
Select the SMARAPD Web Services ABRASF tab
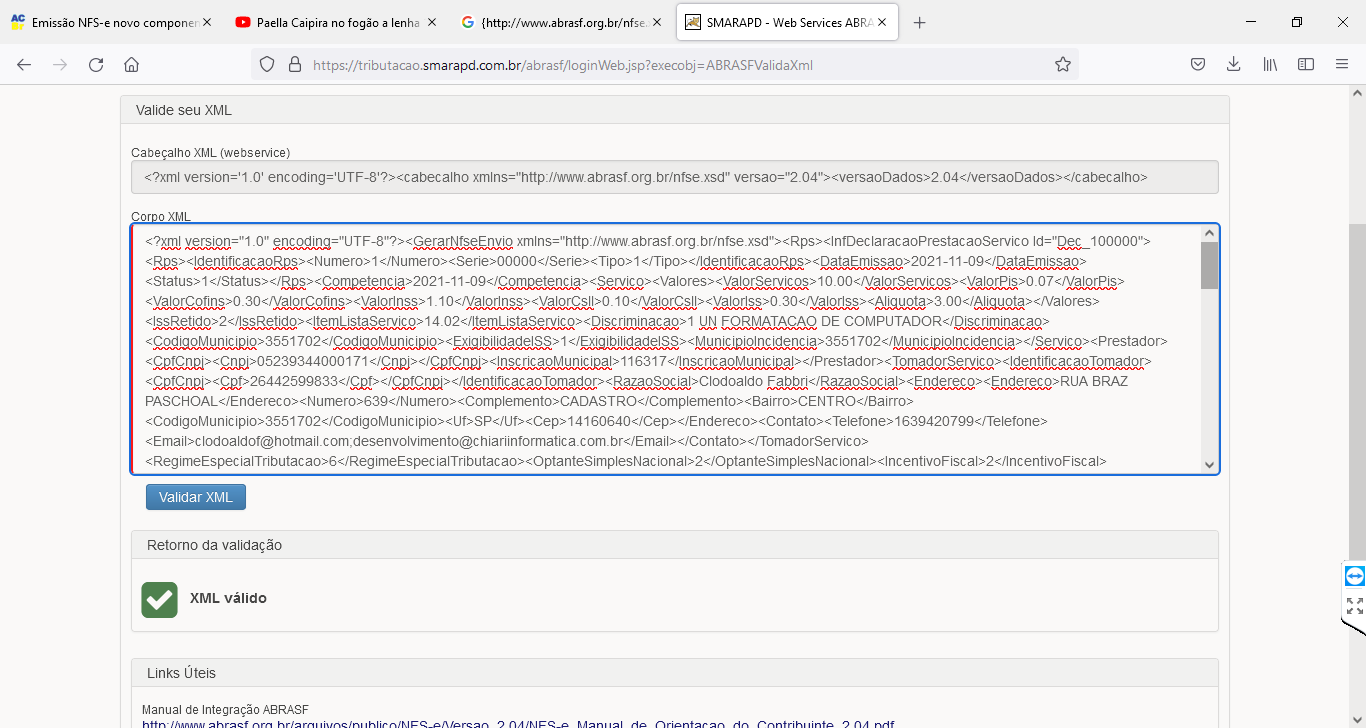pos(785,22)
